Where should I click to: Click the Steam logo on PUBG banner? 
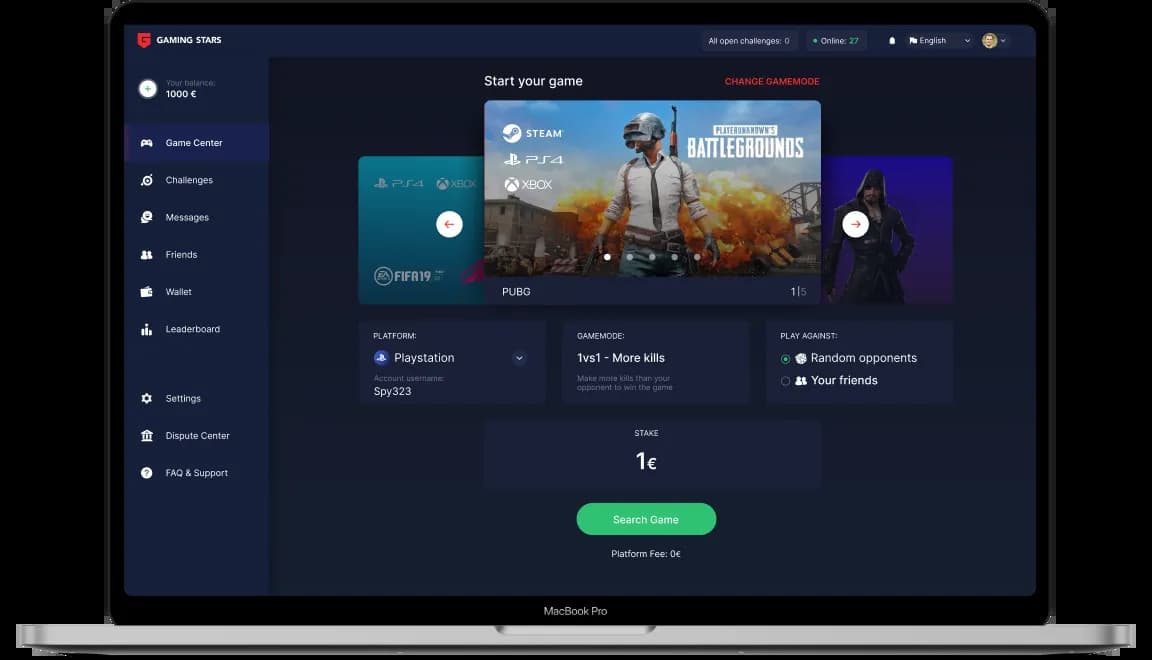(533, 133)
